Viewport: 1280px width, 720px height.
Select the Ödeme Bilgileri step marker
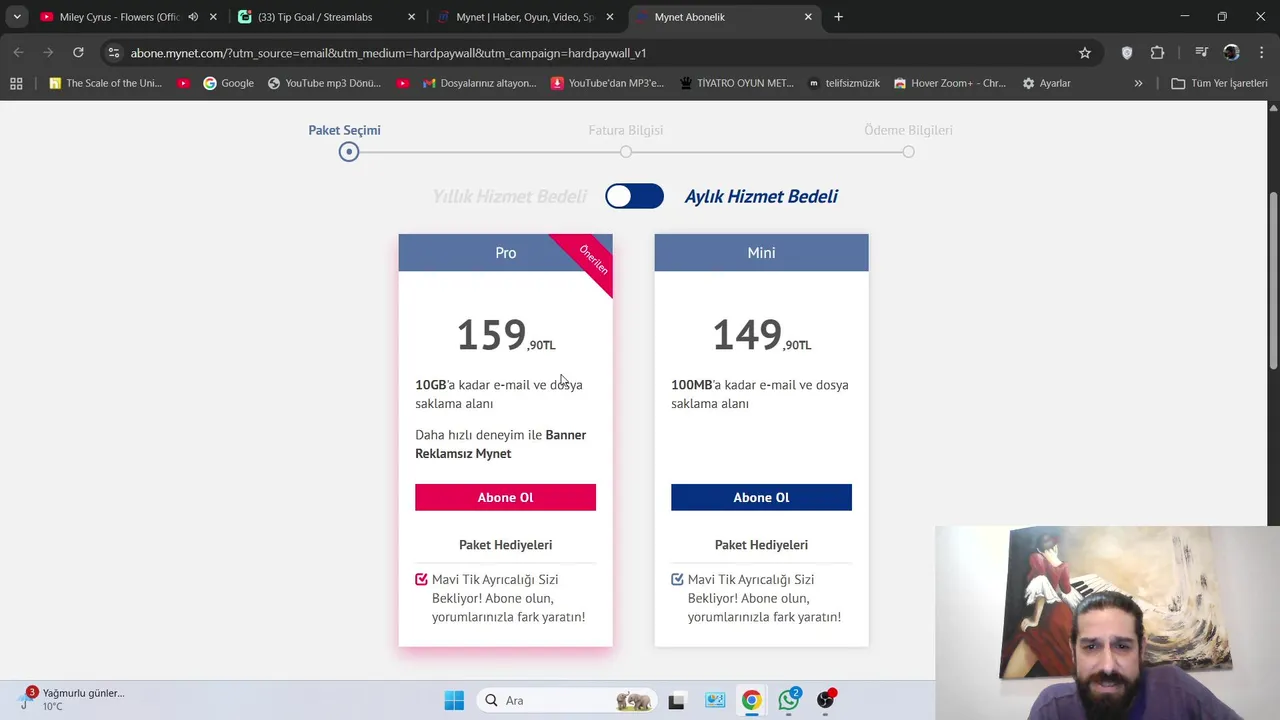(x=908, y=152)
